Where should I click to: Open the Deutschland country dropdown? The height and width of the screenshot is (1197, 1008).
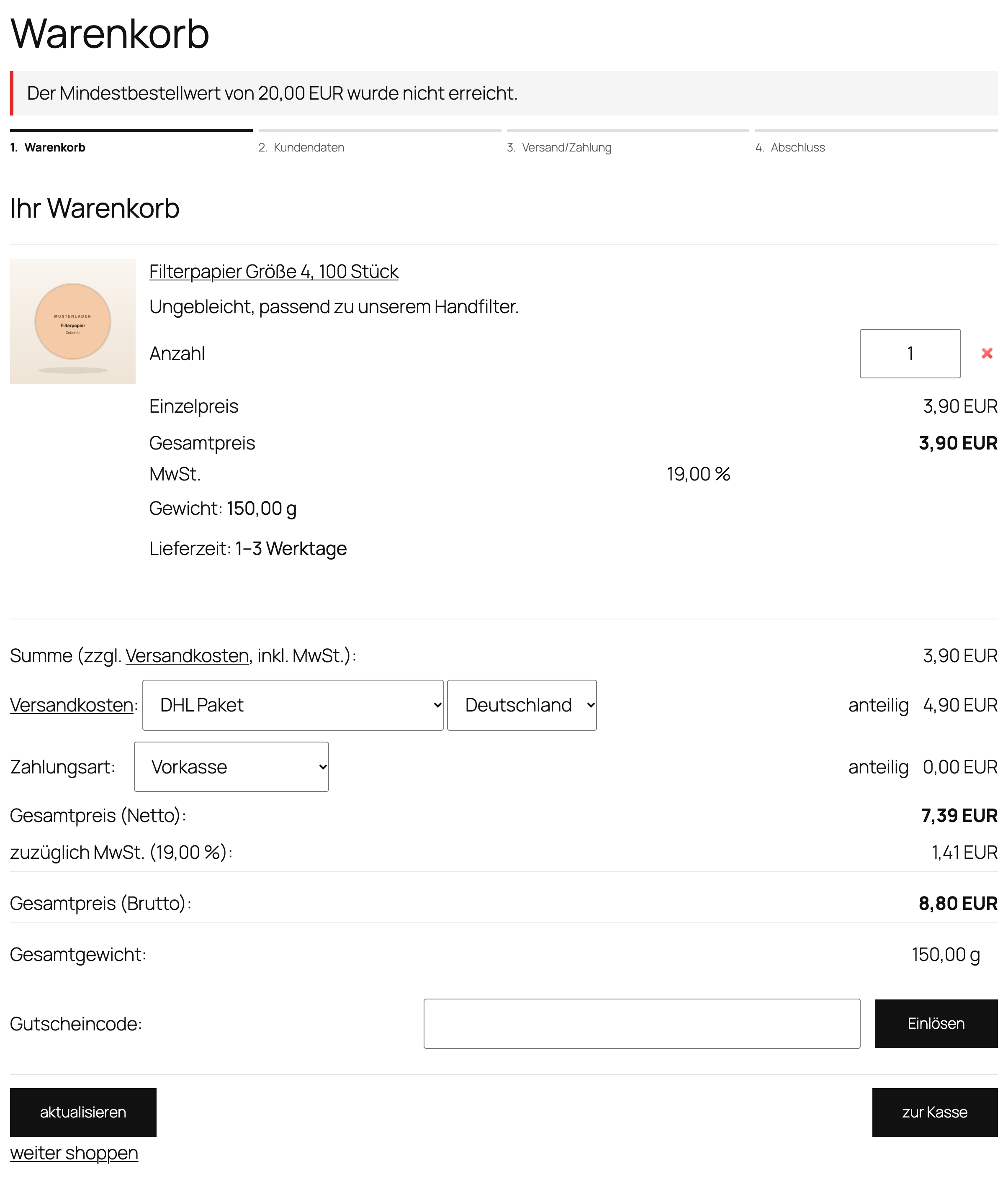coord(522,705)
